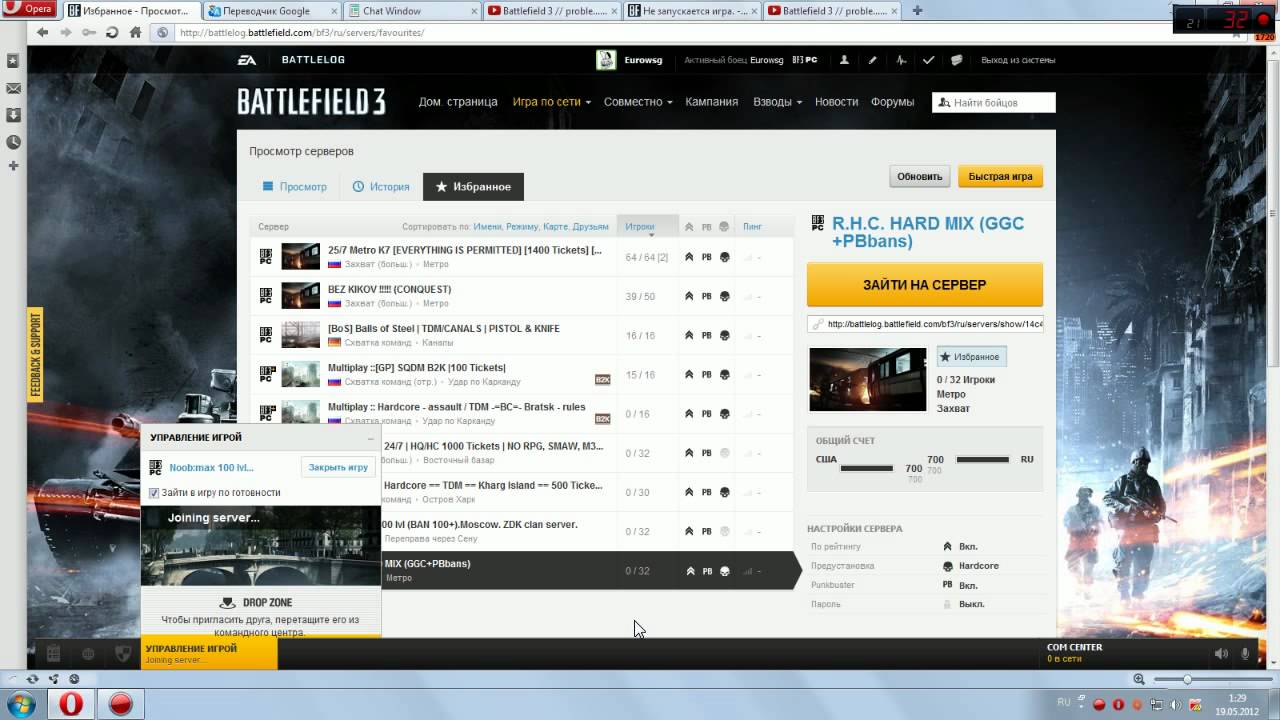Open the 'Кампания' menu item
Screen dimensions: 1280x720
712,102
